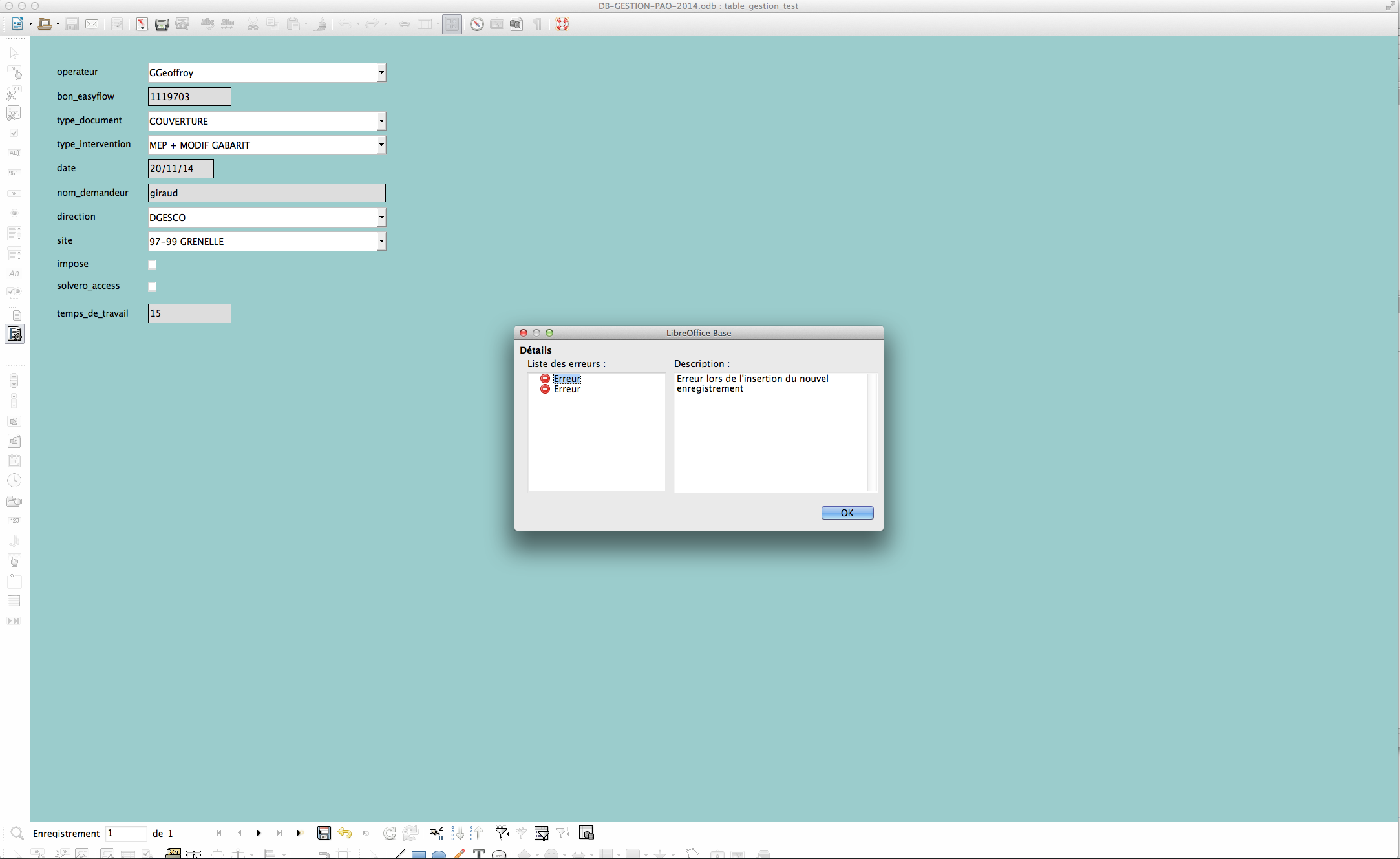This screenshot has width=1400, height=859.
Task: Open the direction dropdown
Action: [381, 217]
